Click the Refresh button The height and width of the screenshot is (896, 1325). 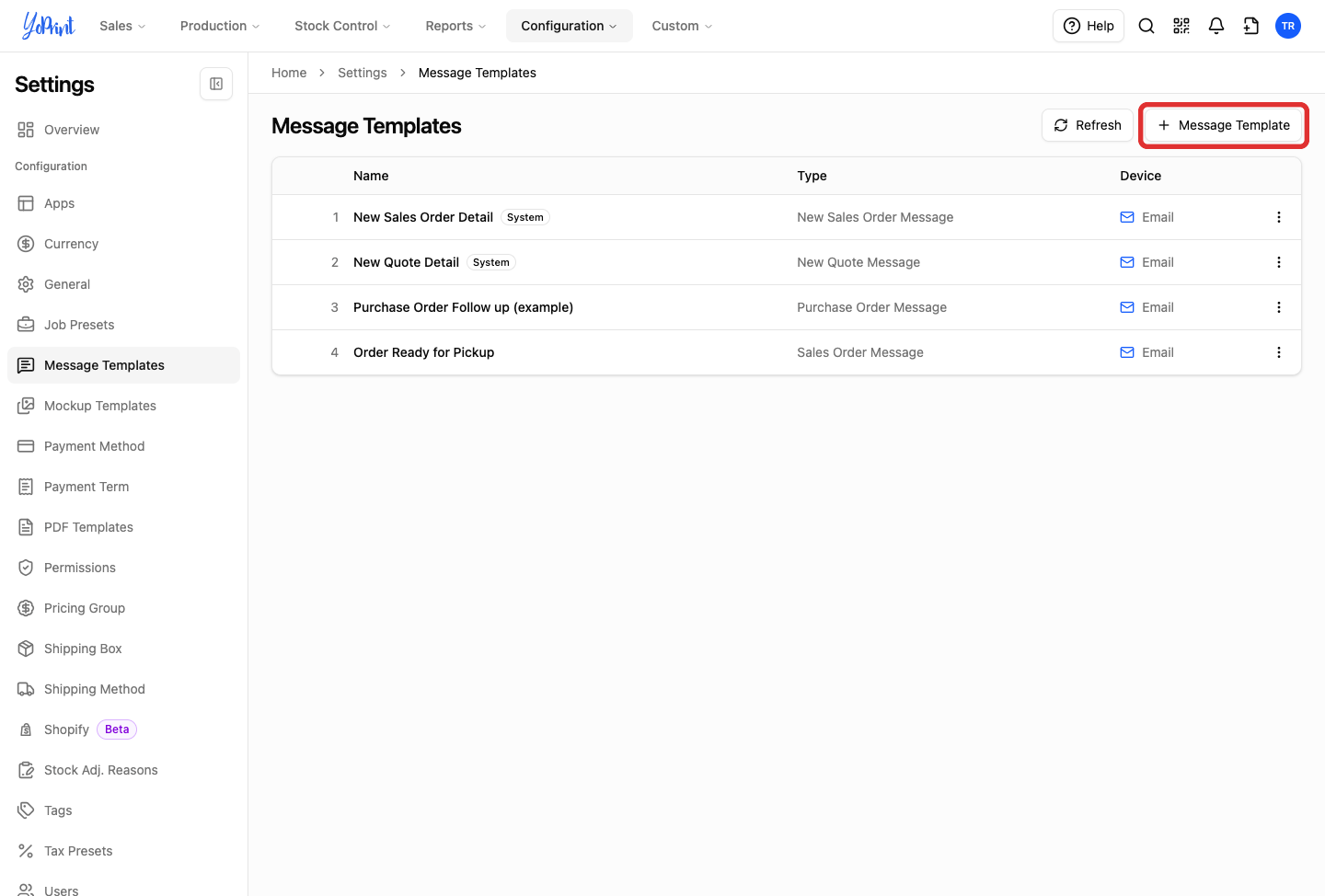point(1088,125)
